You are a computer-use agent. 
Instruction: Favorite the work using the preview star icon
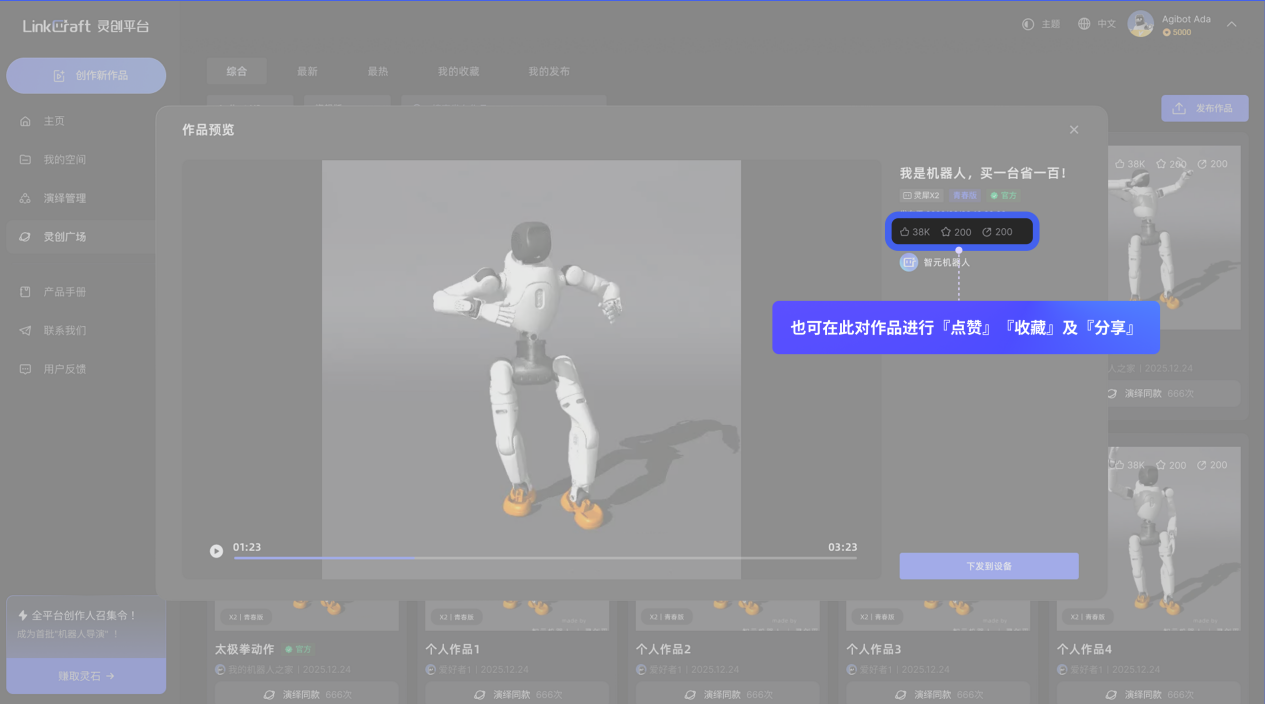click(x=956, y=232)
